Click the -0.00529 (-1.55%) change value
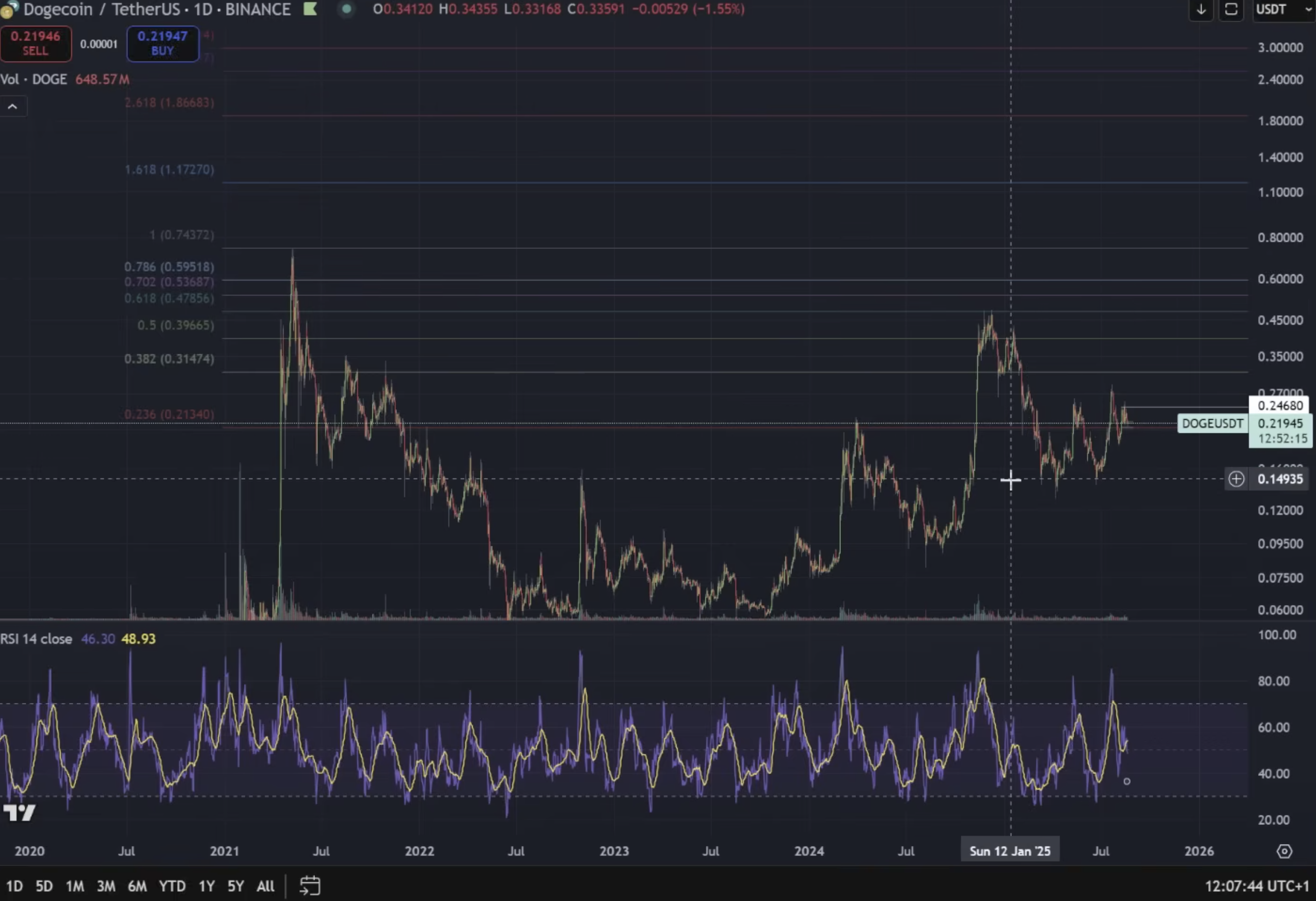 point(688,9)
